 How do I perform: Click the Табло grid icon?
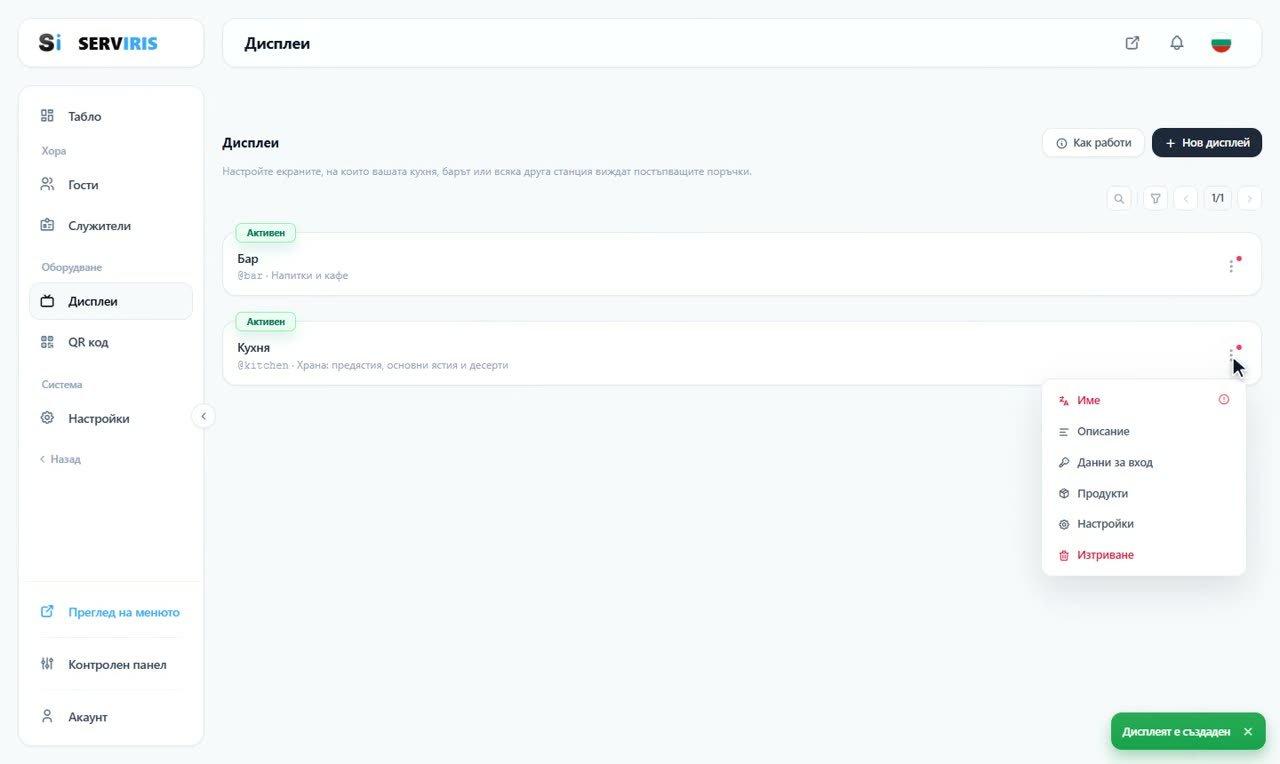(47, 116)
